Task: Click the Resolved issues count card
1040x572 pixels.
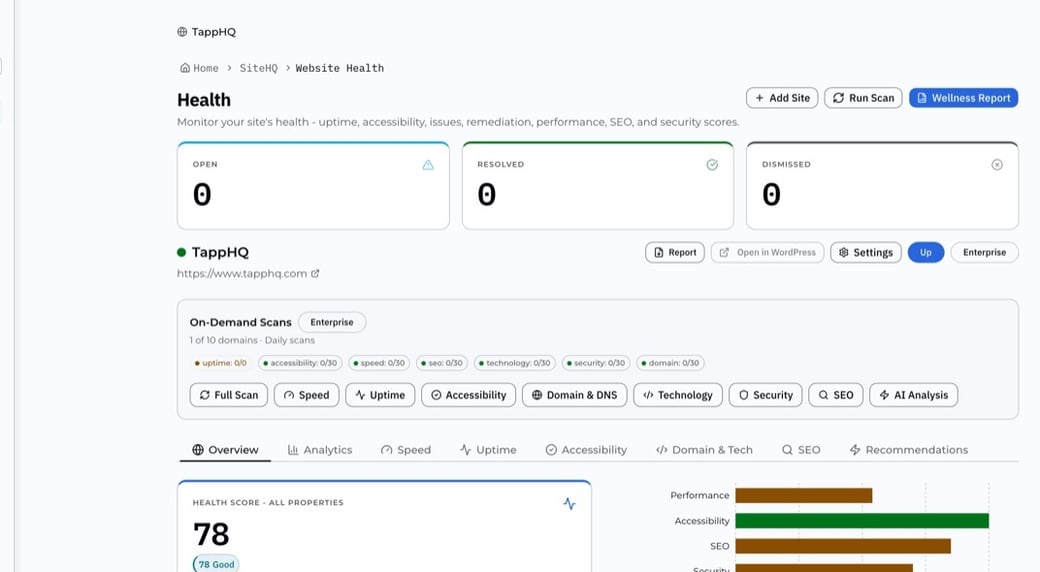Action: click(598, 186)
